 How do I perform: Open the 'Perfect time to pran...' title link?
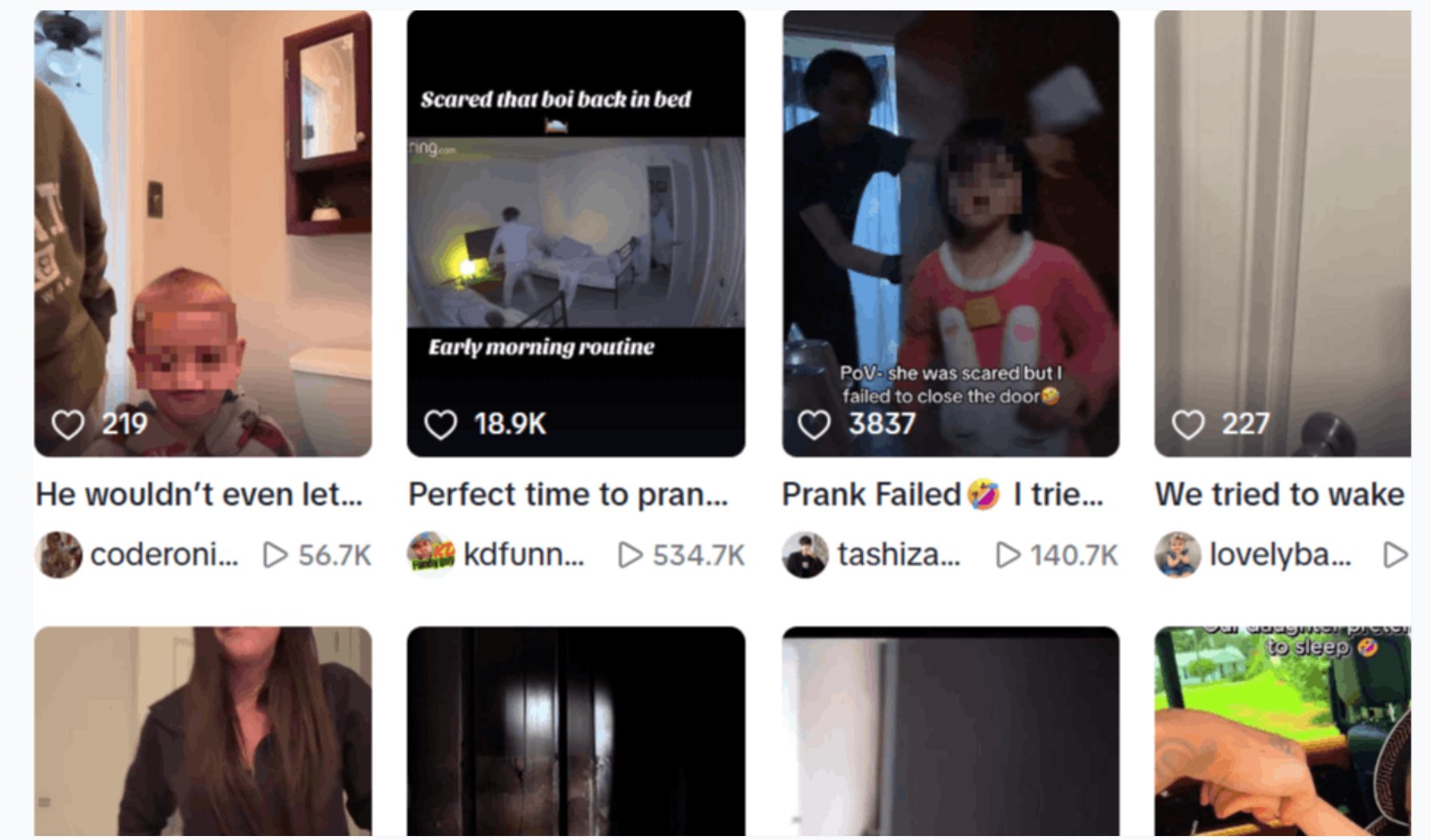pos(568,494)
